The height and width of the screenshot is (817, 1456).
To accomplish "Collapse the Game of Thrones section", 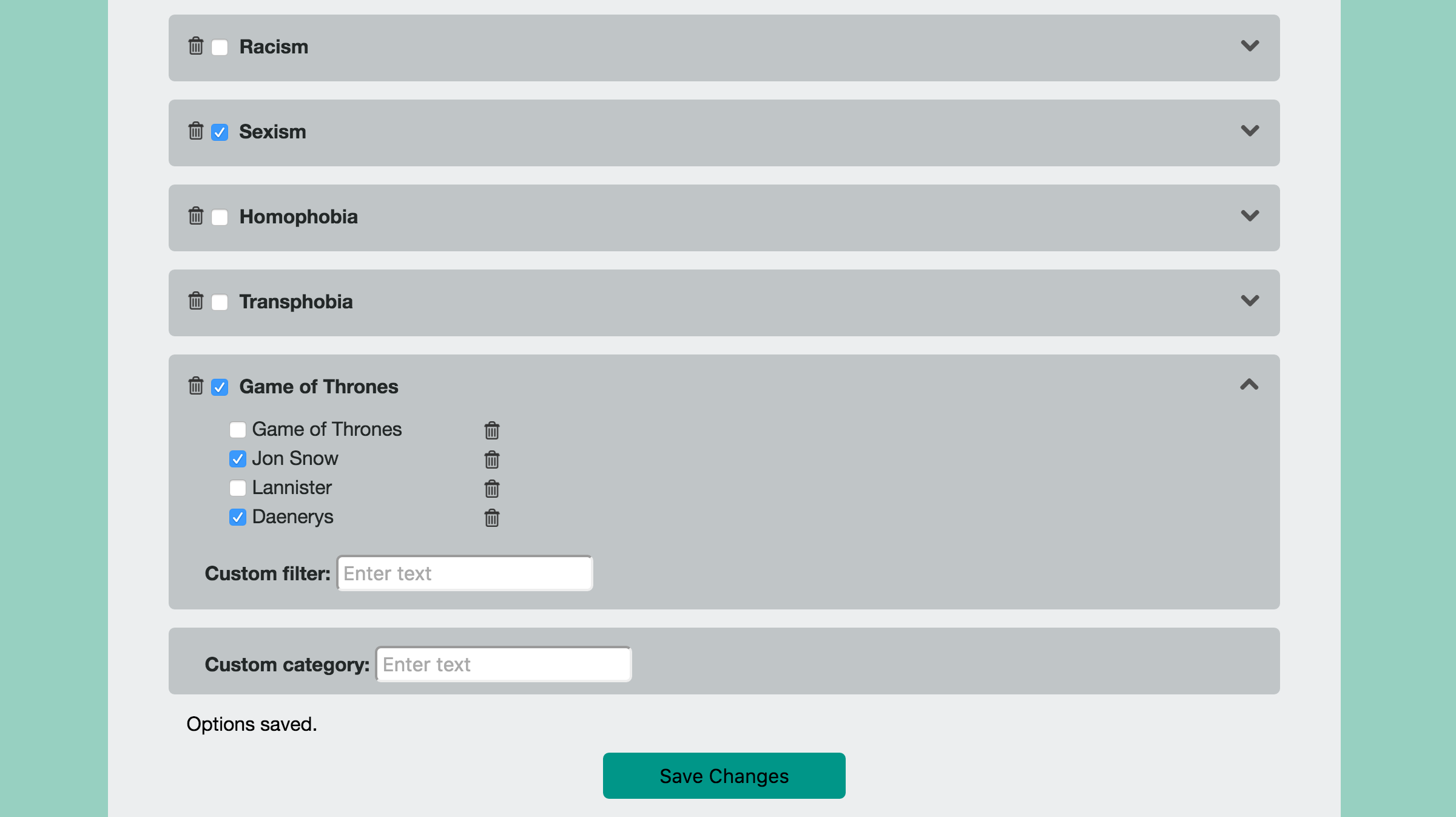I will [1250, 385].
